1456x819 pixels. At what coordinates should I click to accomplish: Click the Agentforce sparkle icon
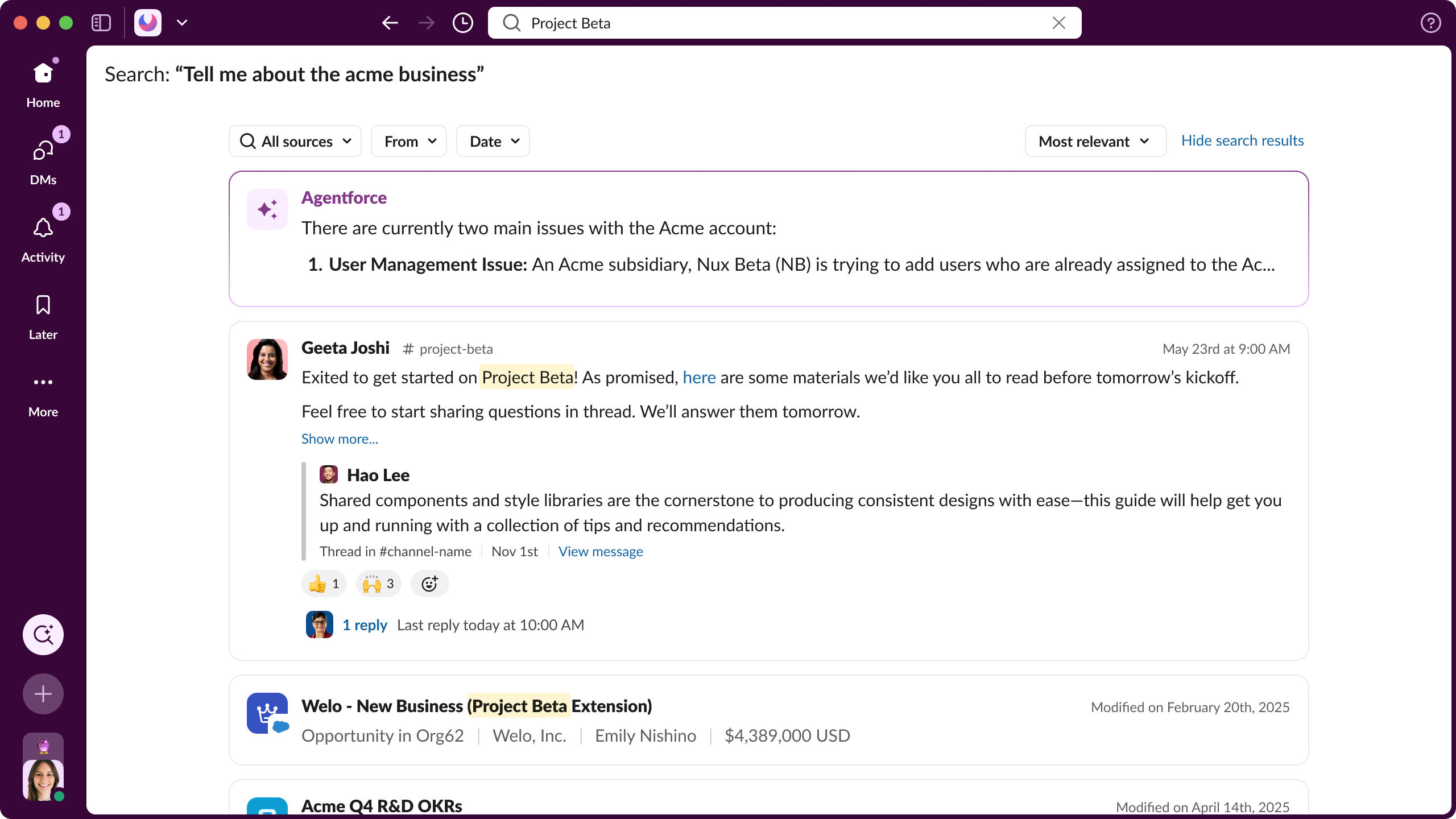click(267, 209)
